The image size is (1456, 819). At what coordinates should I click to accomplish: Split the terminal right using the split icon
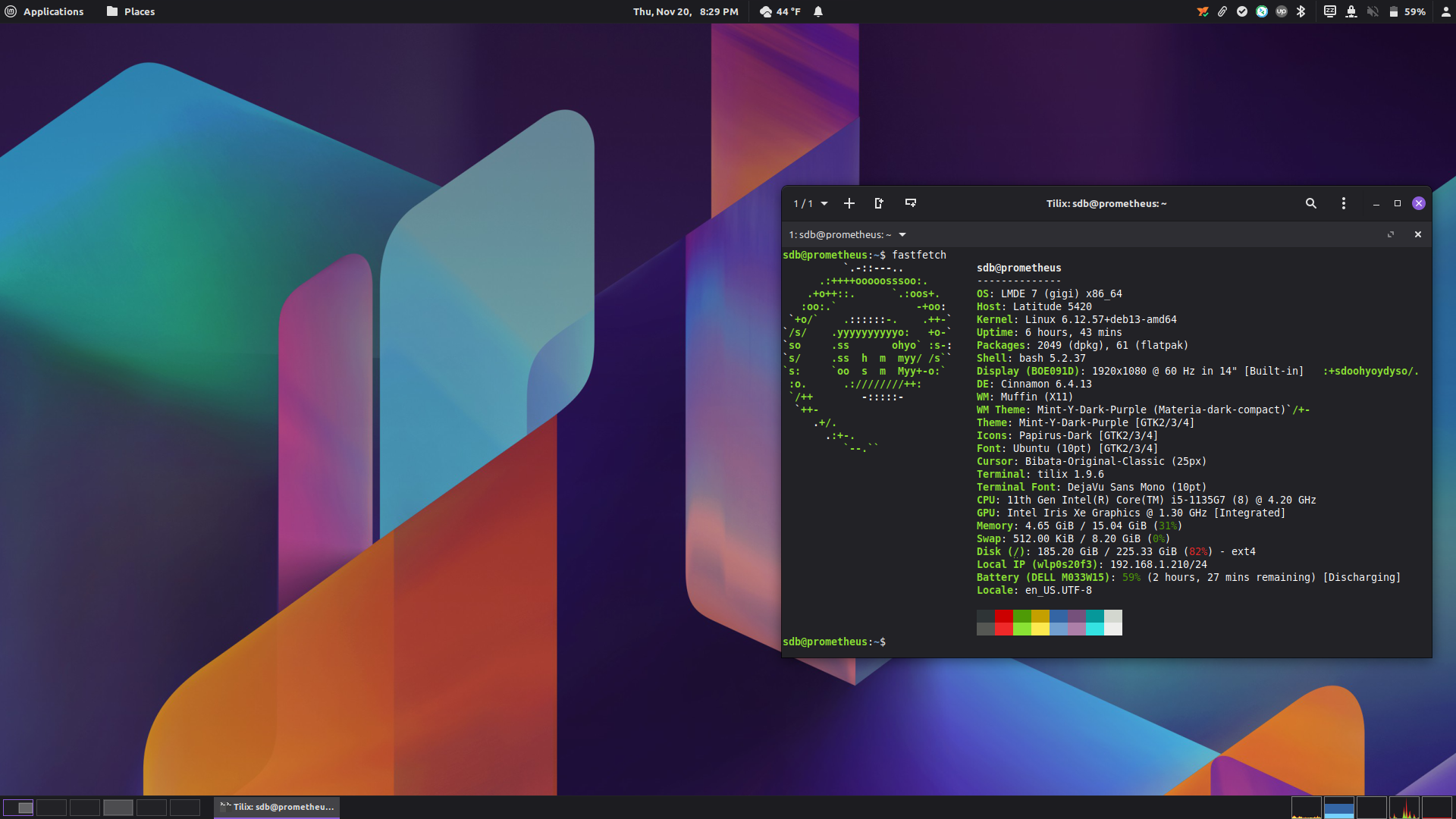879,203
